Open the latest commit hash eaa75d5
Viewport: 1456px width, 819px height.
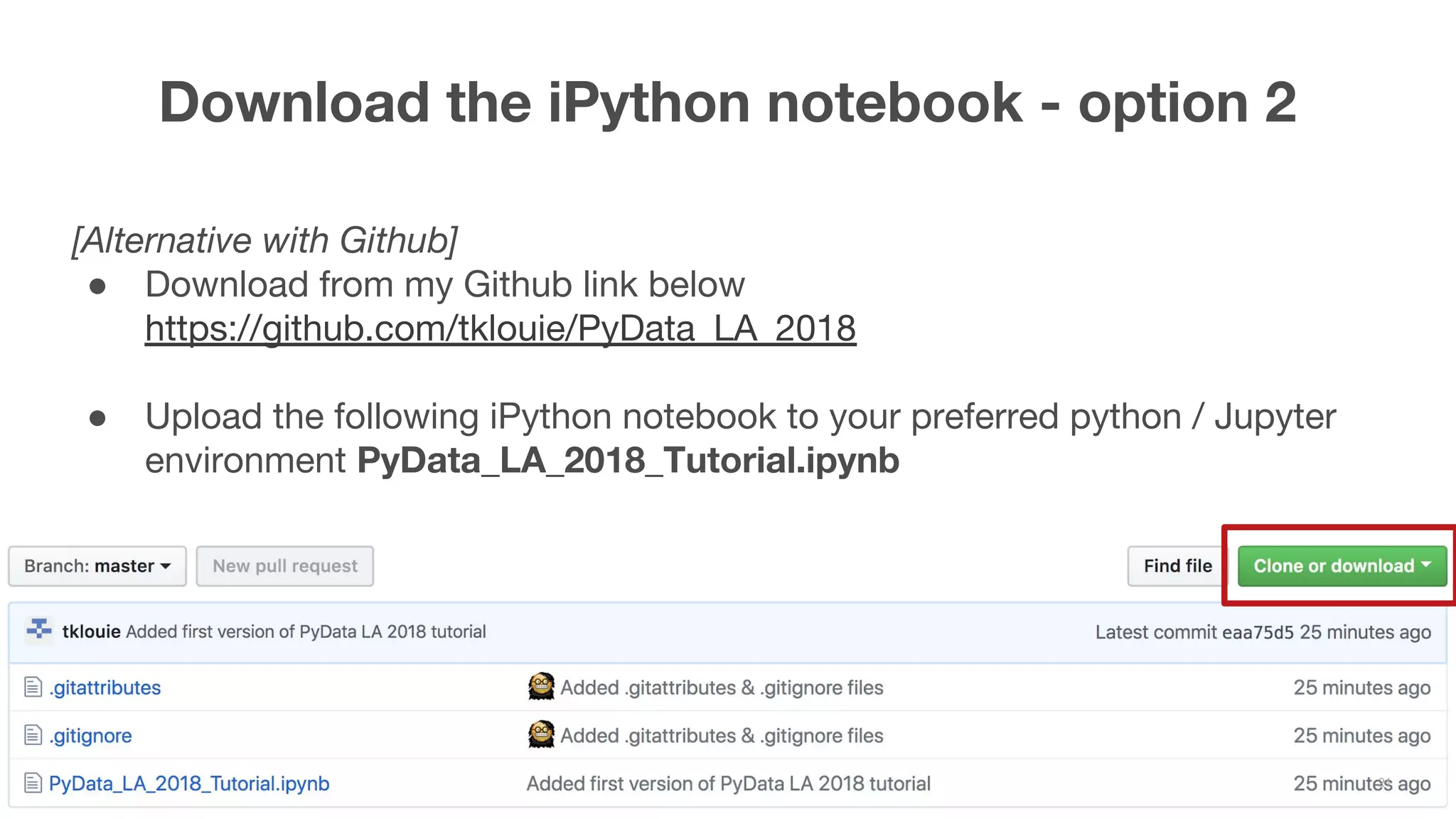[x=1258, y=632]
